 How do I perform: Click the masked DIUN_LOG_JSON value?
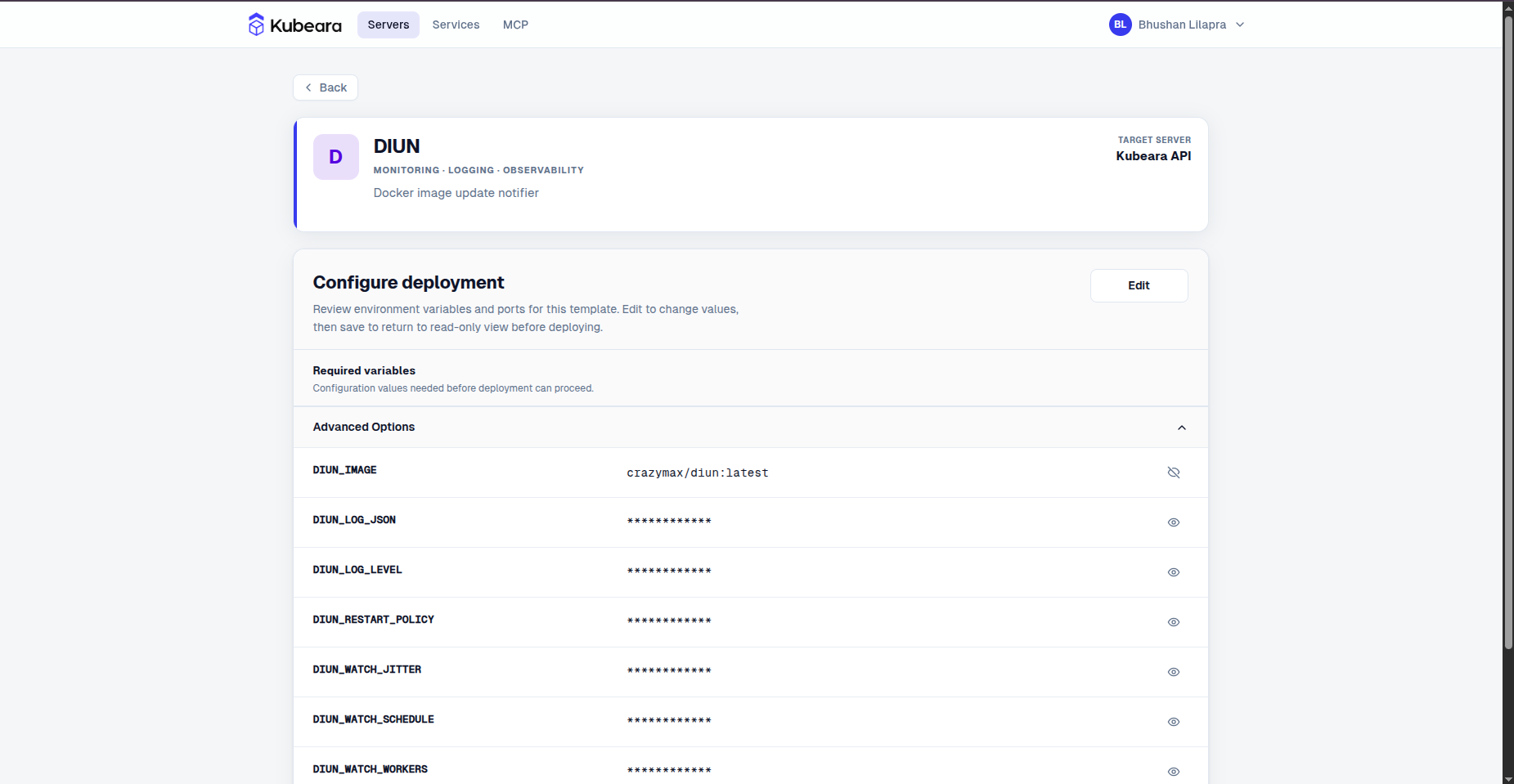[x=669, y=522]
